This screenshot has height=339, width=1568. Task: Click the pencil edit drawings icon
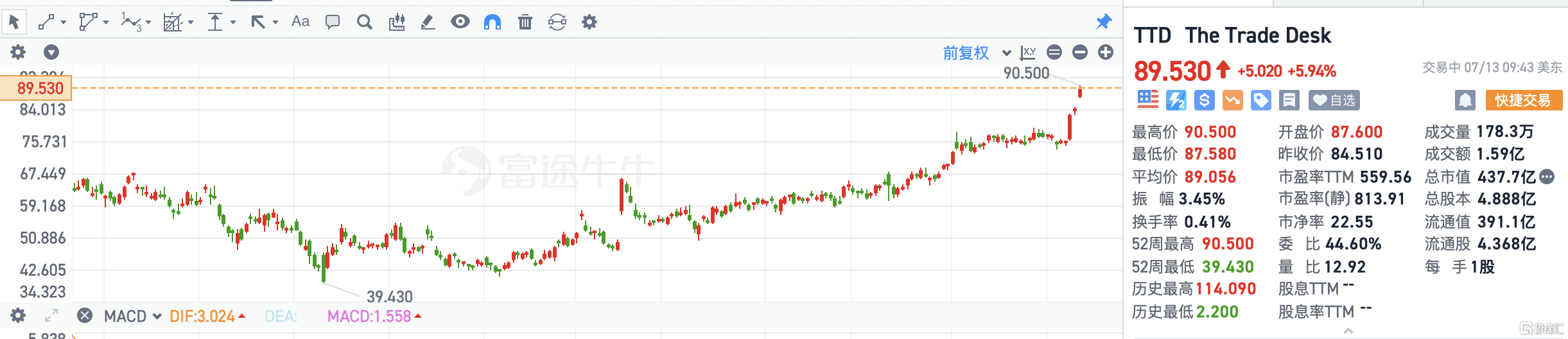[x=428, y=22]
